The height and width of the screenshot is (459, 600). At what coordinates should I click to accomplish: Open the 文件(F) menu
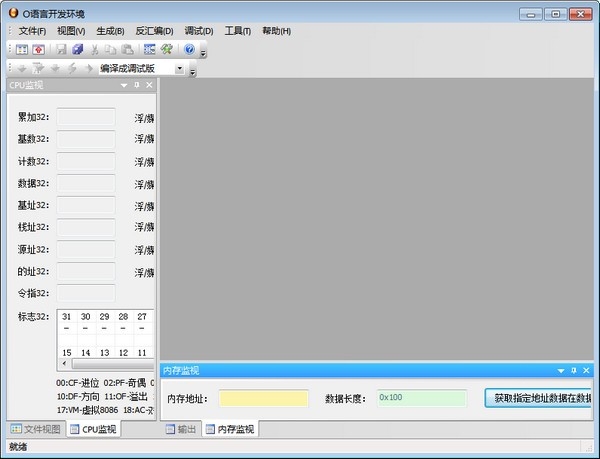pyautogui.click(x=32, y=31)
